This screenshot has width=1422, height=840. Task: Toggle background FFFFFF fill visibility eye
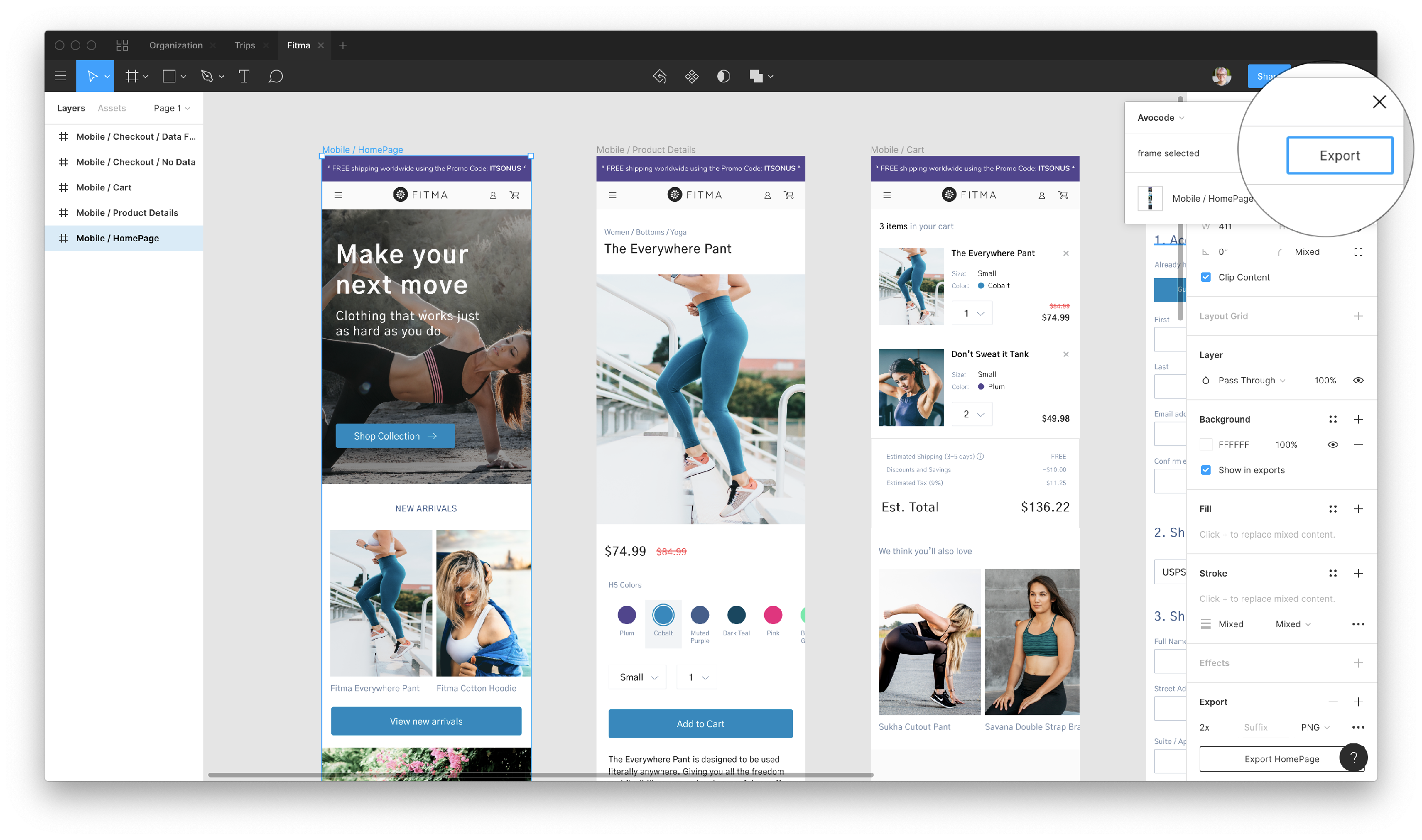point(1332,445)
